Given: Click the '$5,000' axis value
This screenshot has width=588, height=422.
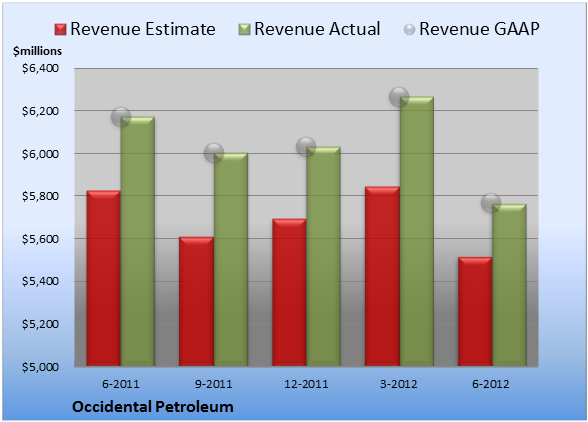Looking at the screenshot, I should [40, 367].
